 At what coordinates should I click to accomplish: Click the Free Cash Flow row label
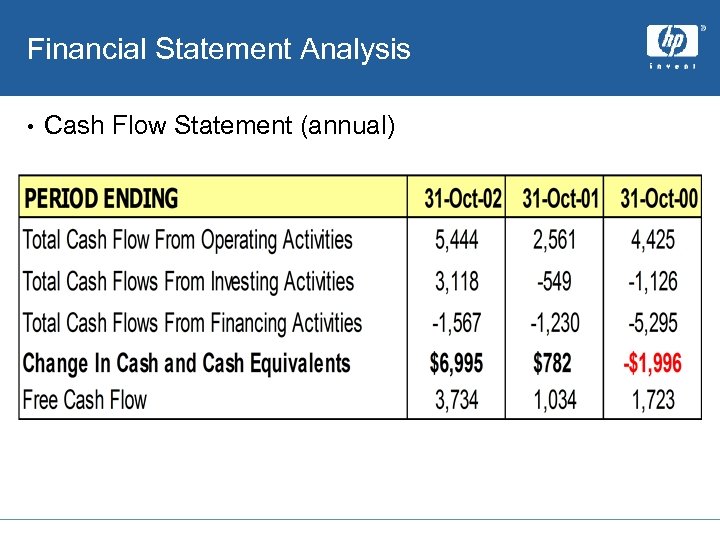[85, 400]
